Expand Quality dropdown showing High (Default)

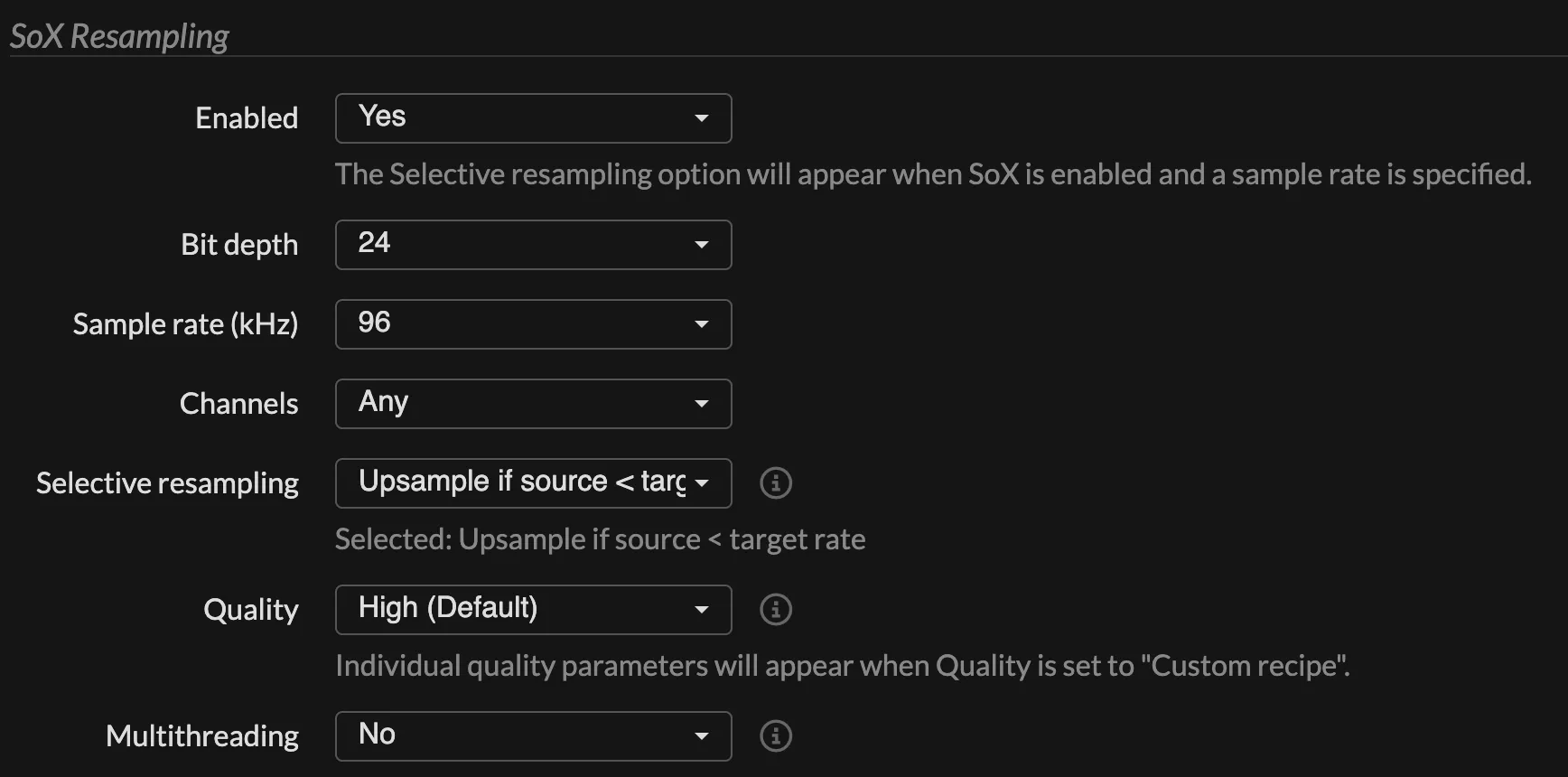533,610
